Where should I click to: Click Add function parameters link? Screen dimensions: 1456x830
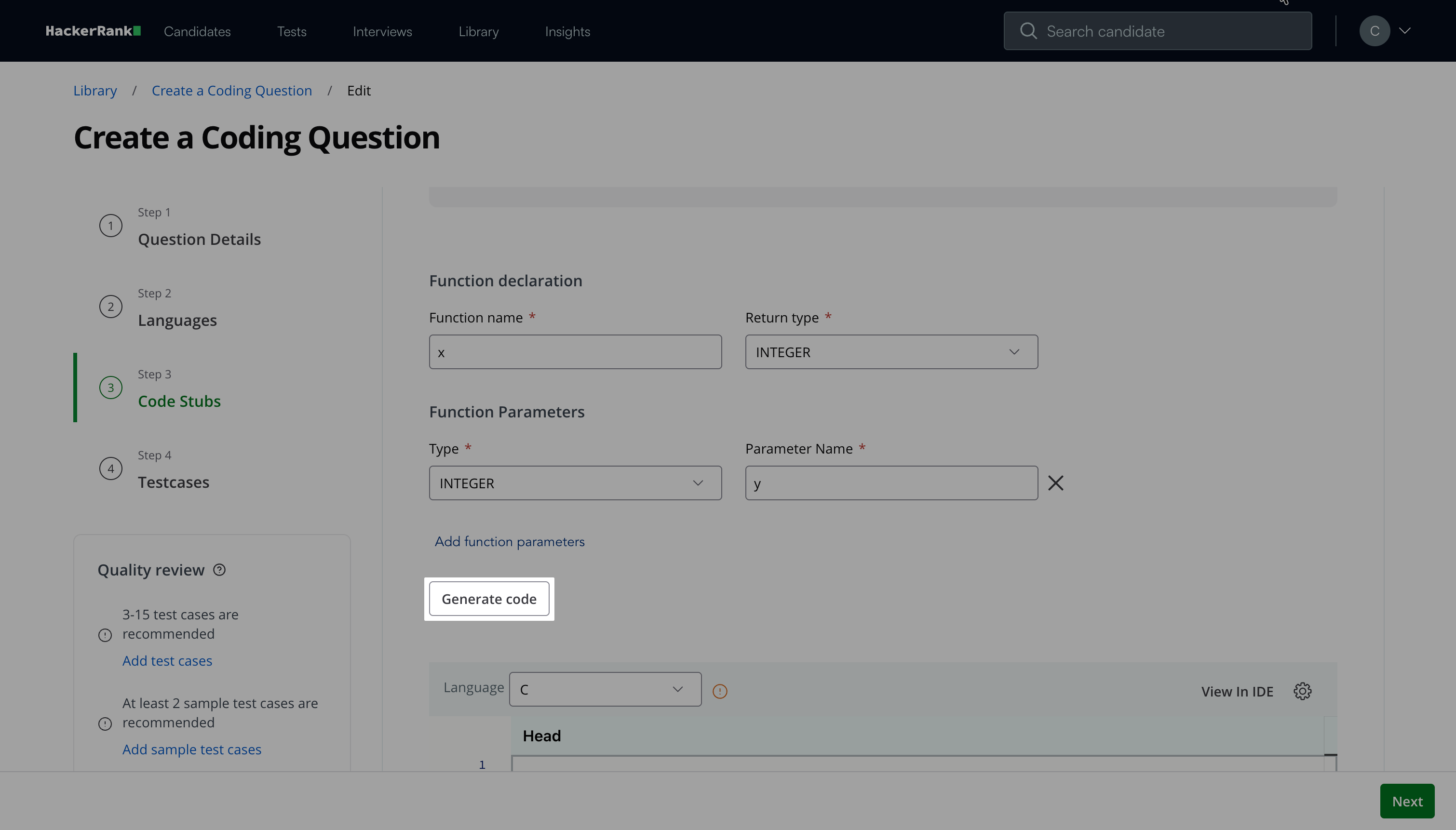(509, 541)
